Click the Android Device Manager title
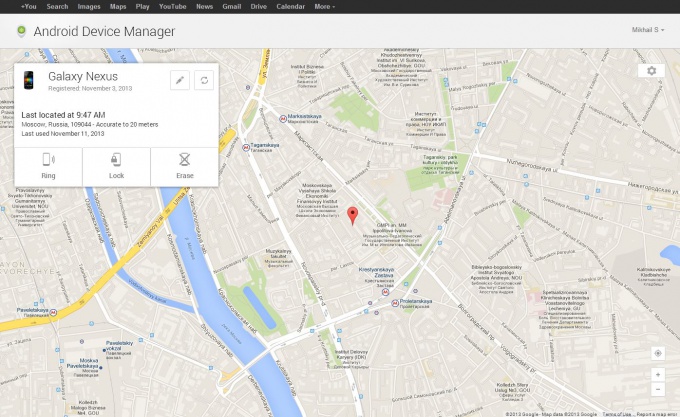The image size is (680, 417). click(x=104, y=31)
